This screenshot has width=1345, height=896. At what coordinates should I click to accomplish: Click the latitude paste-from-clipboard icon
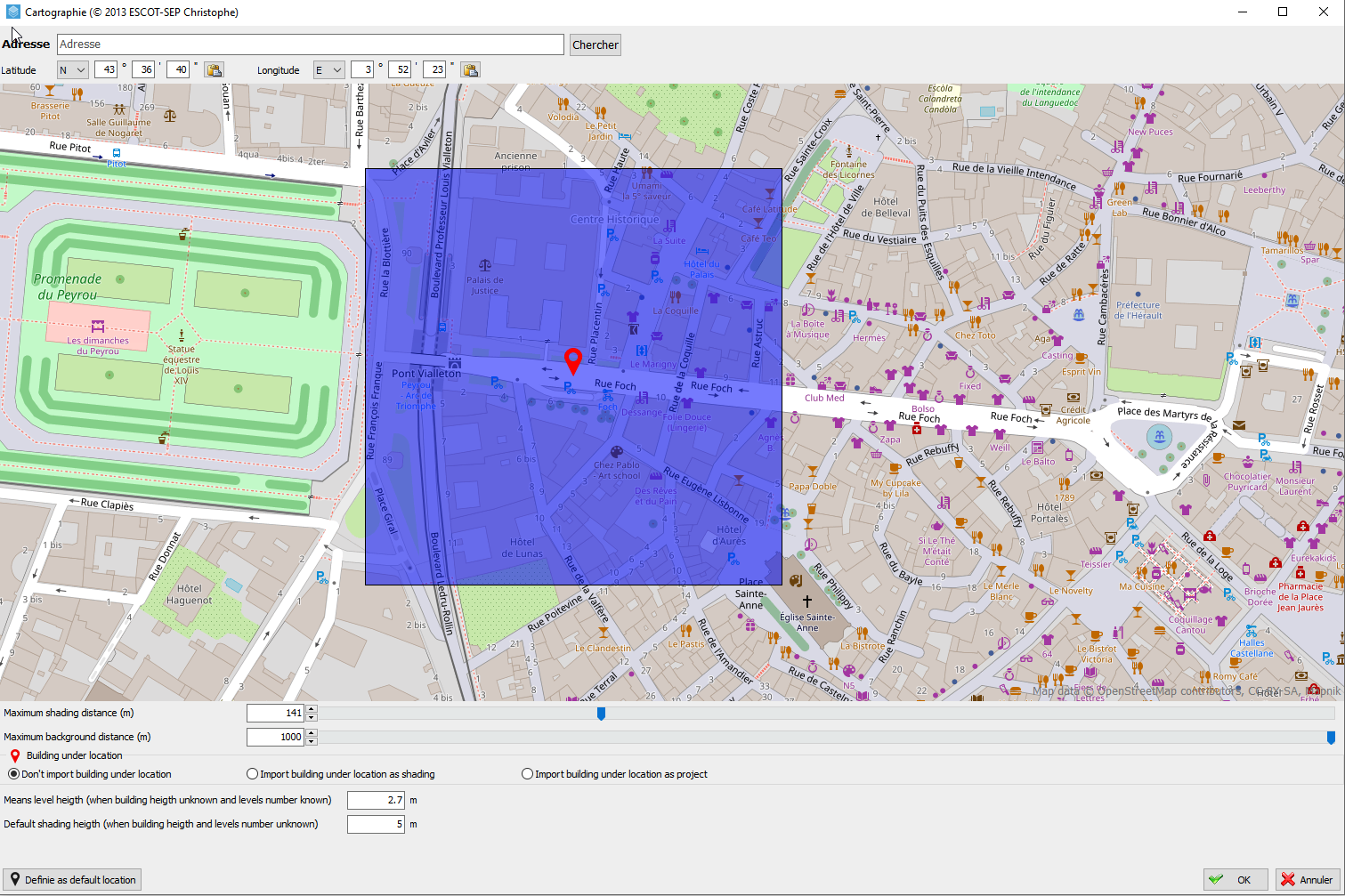(214, 69)
